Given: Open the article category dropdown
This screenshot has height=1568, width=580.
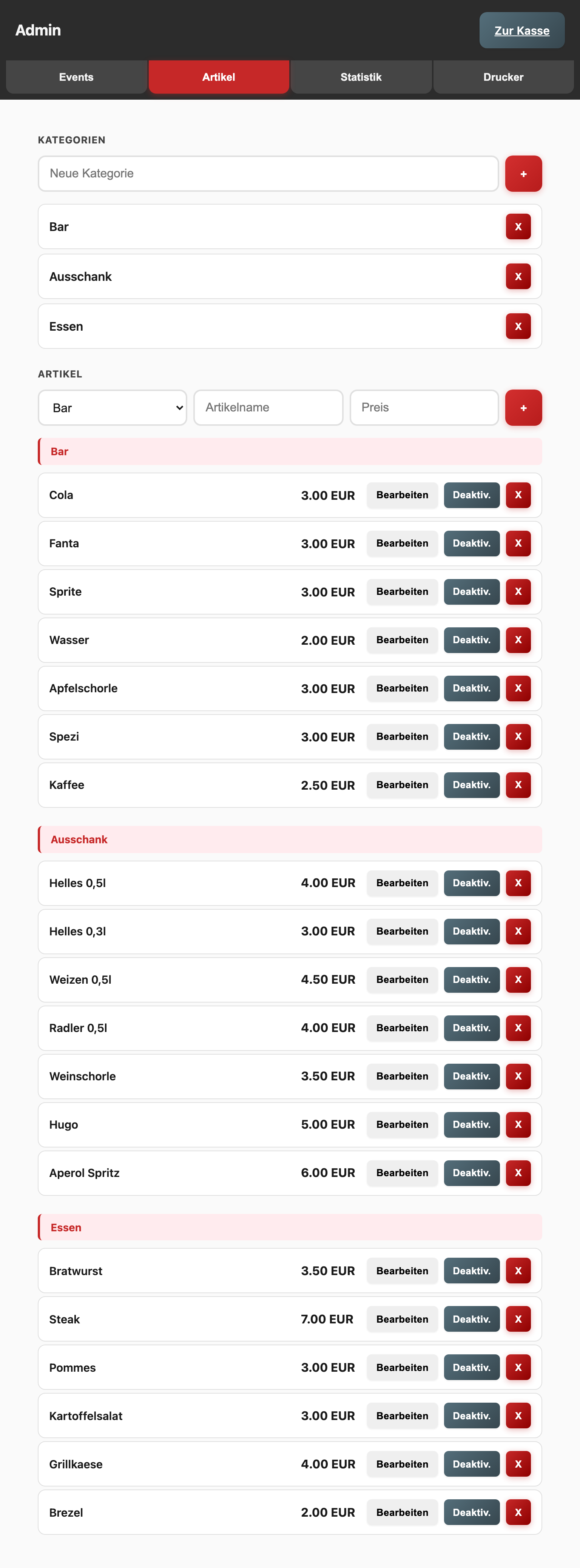Looking at the screenshot, I should (x=113, y=408).
